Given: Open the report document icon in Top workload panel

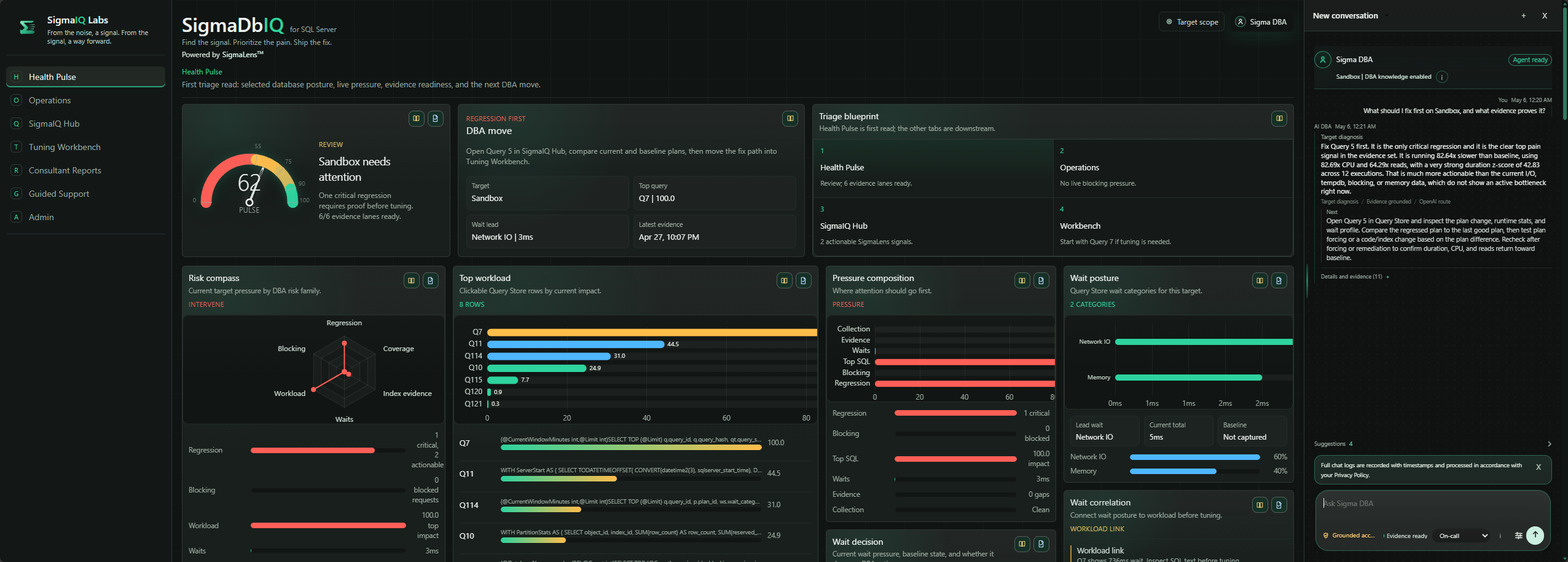Looking at the screenshot, I should point(804,281).
